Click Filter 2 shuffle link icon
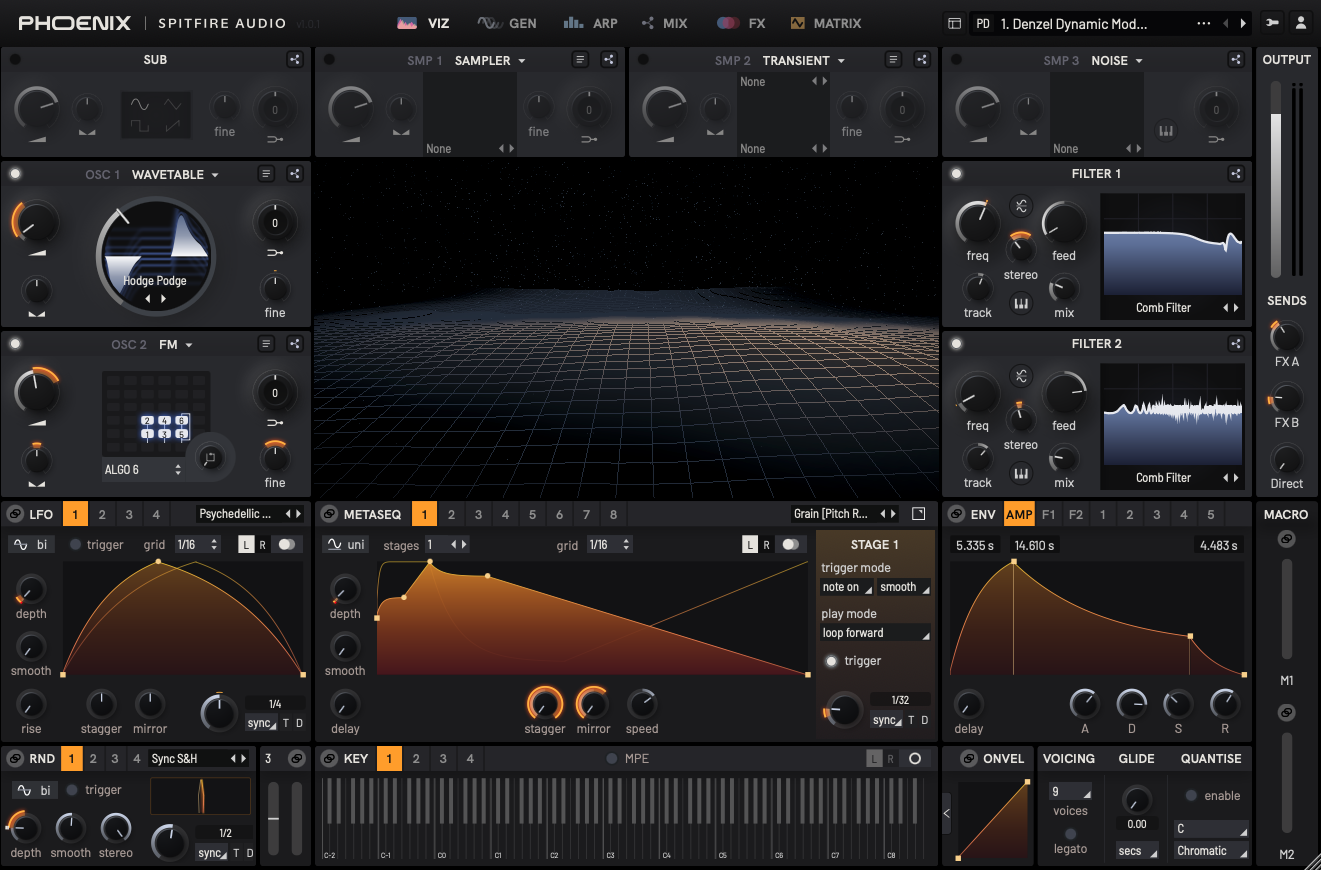 tap(1020, 376)
